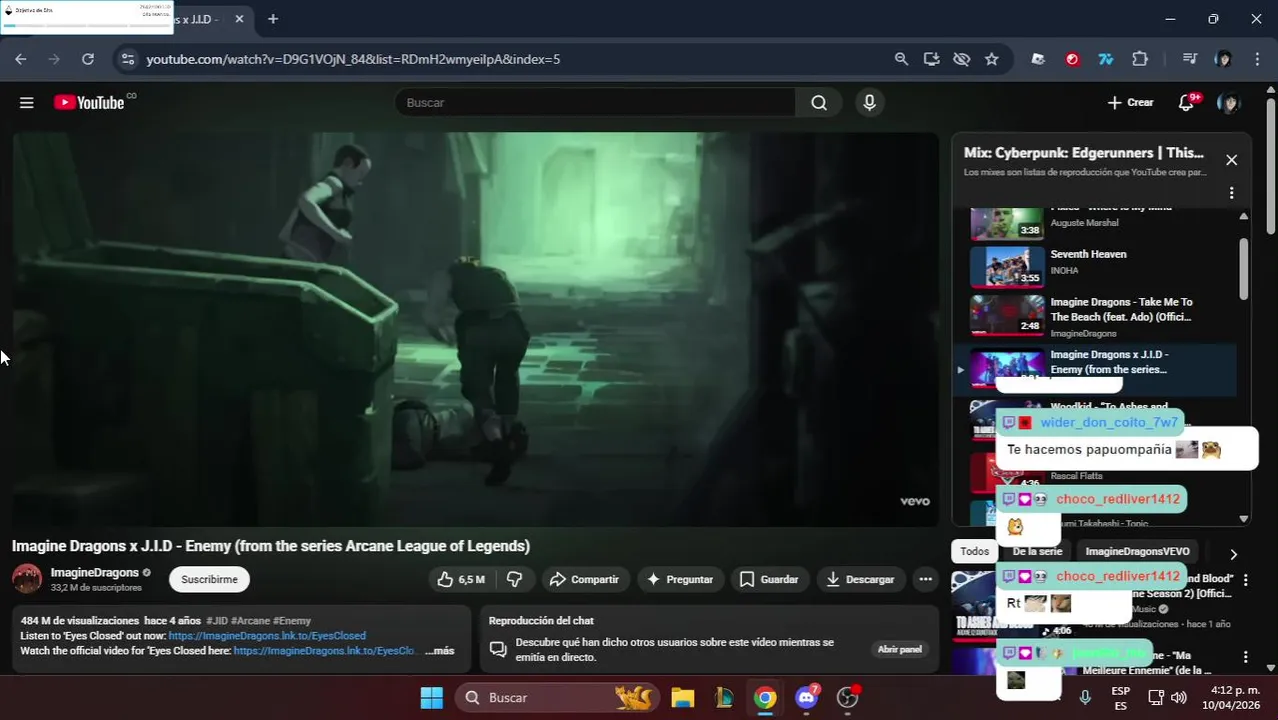
Task: Click the Abrir panel chat button
Action: 899,649
